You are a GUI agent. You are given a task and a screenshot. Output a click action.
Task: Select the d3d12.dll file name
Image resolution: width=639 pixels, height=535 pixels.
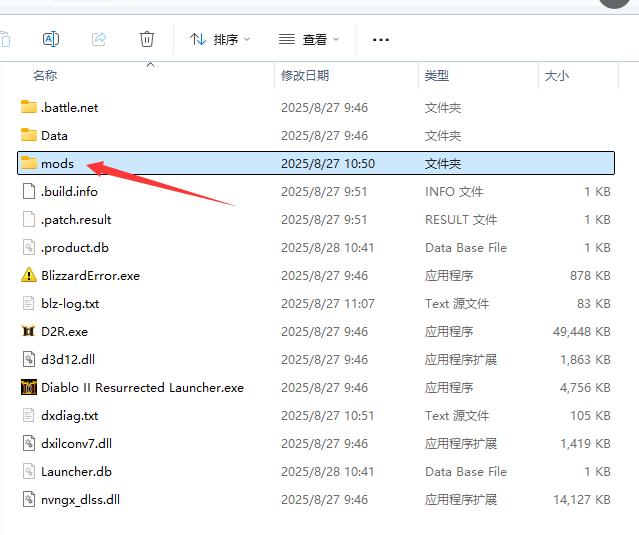68,359
